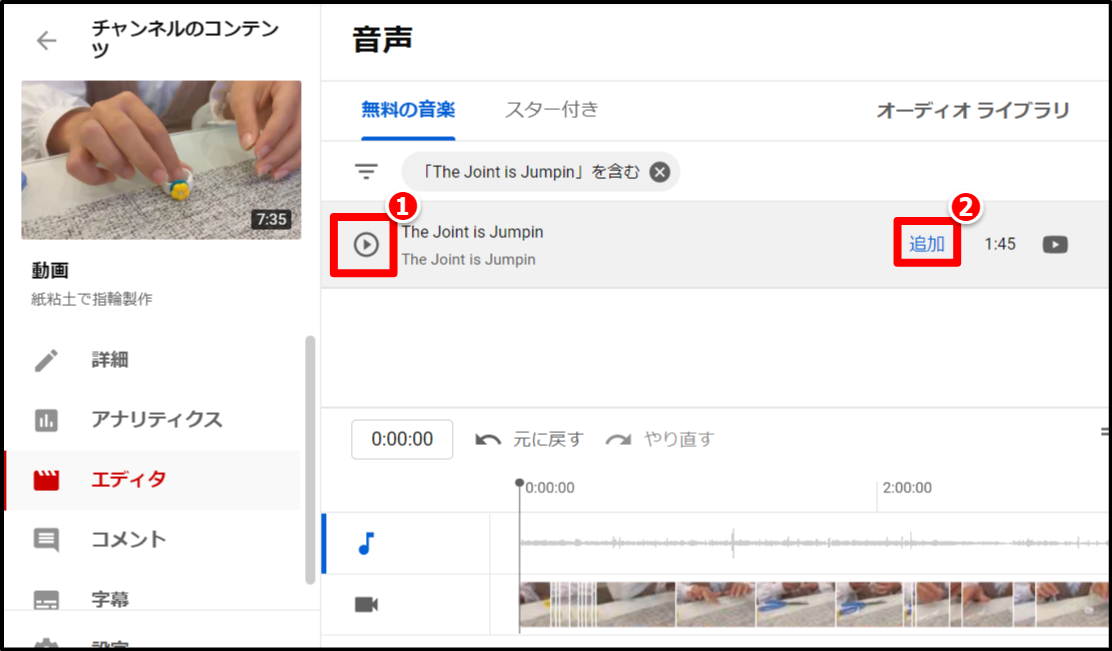Click the video frames strip in timeline
The height and width of the screenshot is (651, 1112).
pos(815,604)
